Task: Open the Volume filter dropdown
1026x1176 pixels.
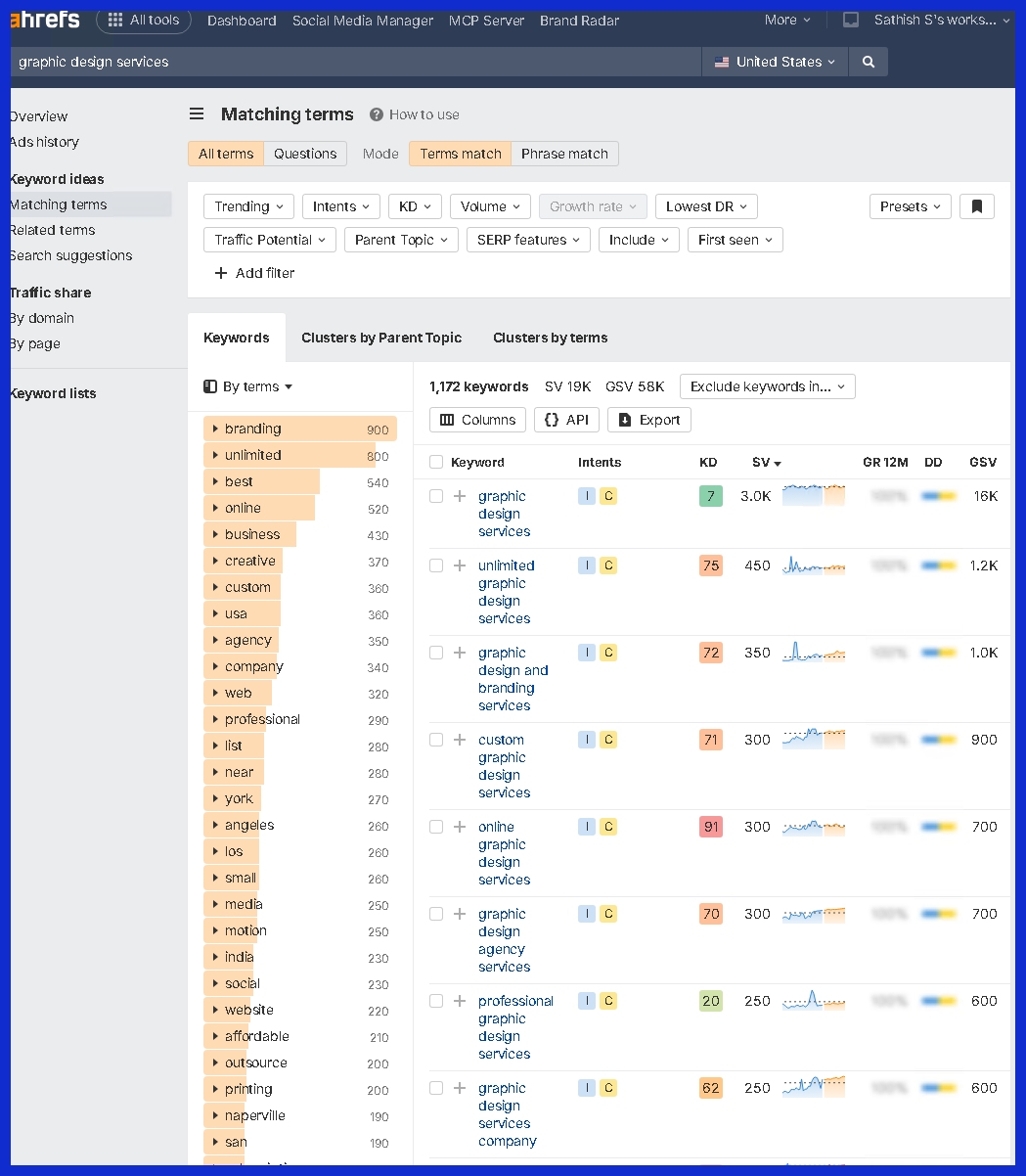Action: point(490,205)
